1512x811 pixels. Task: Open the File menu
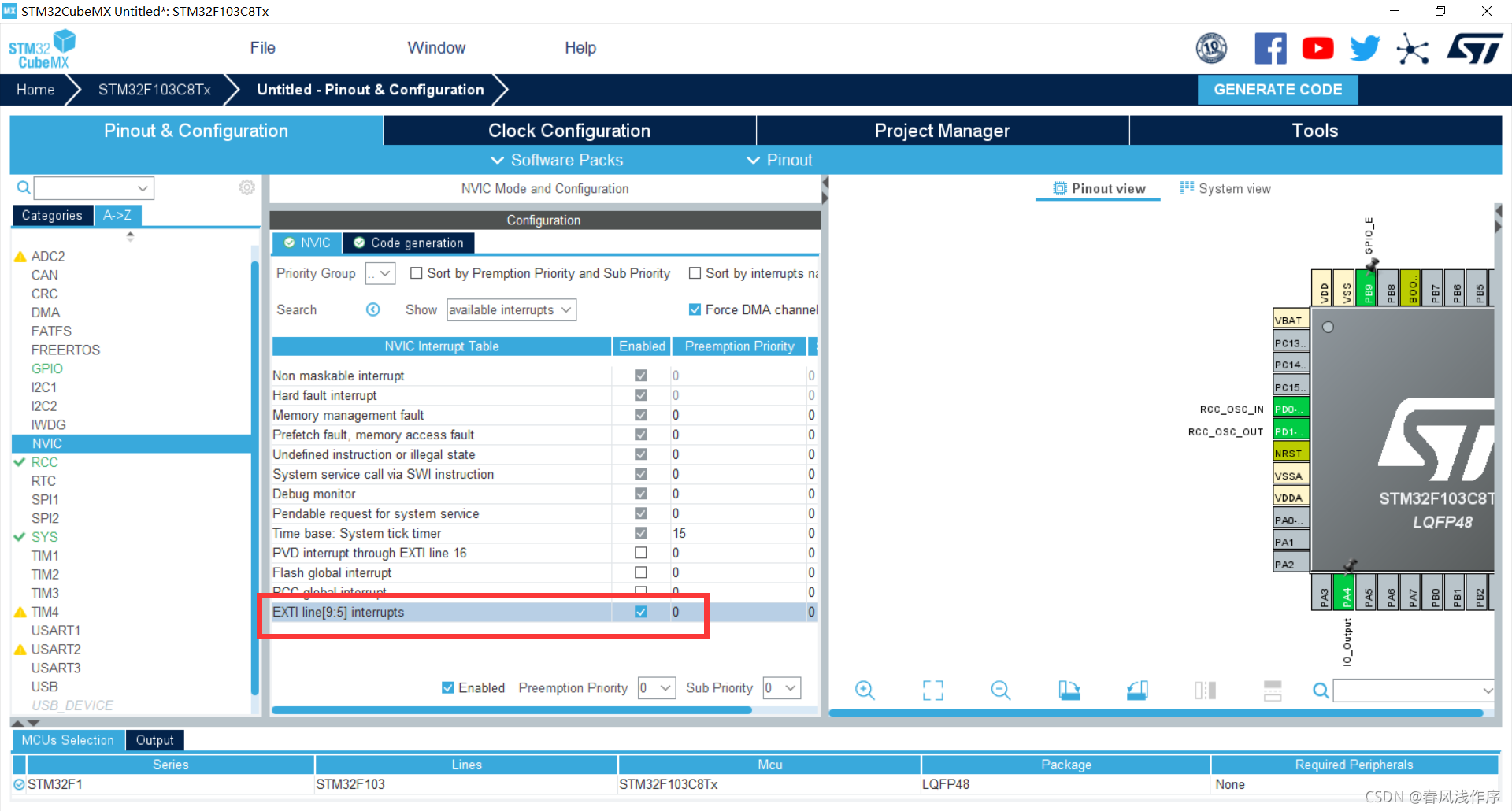(x=262, y=48)
